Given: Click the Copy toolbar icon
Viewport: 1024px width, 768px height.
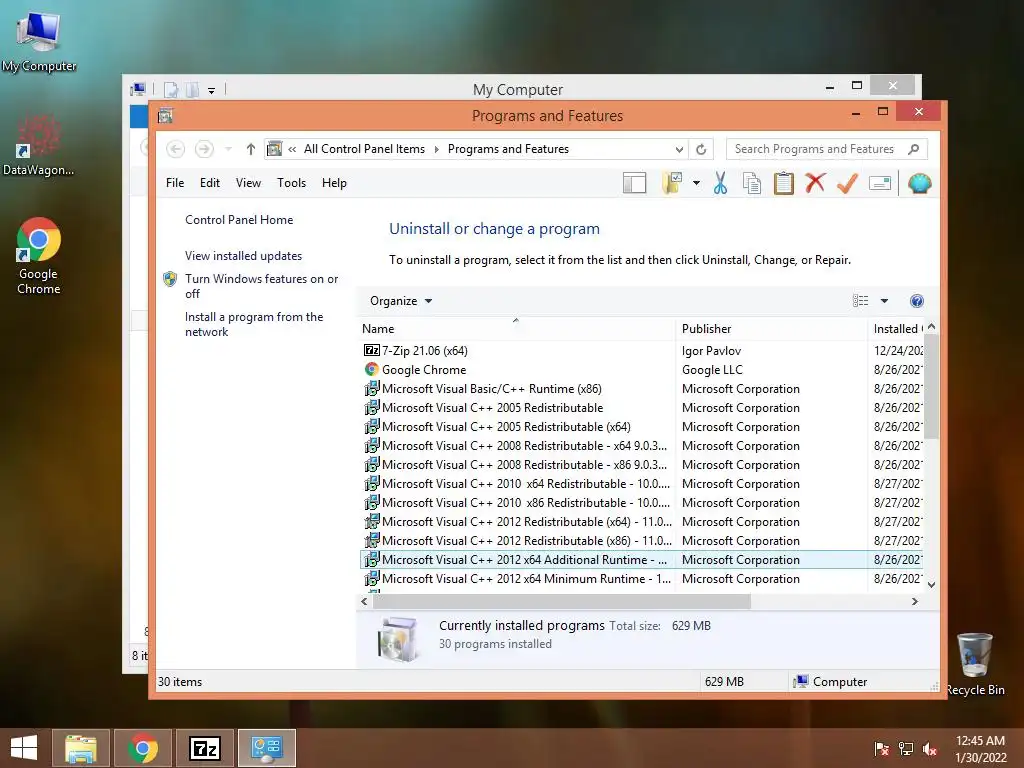Looking at the screenshot, I should pyautogui.click(x=752, y=184).
